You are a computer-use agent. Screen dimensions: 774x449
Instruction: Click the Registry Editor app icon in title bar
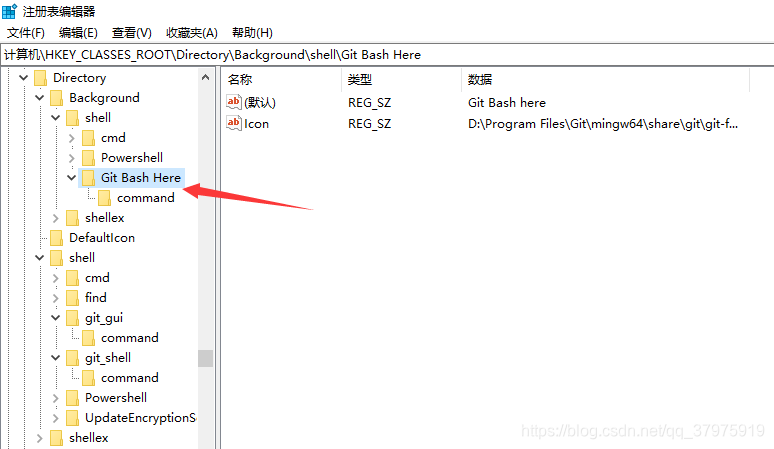[9, 11]
